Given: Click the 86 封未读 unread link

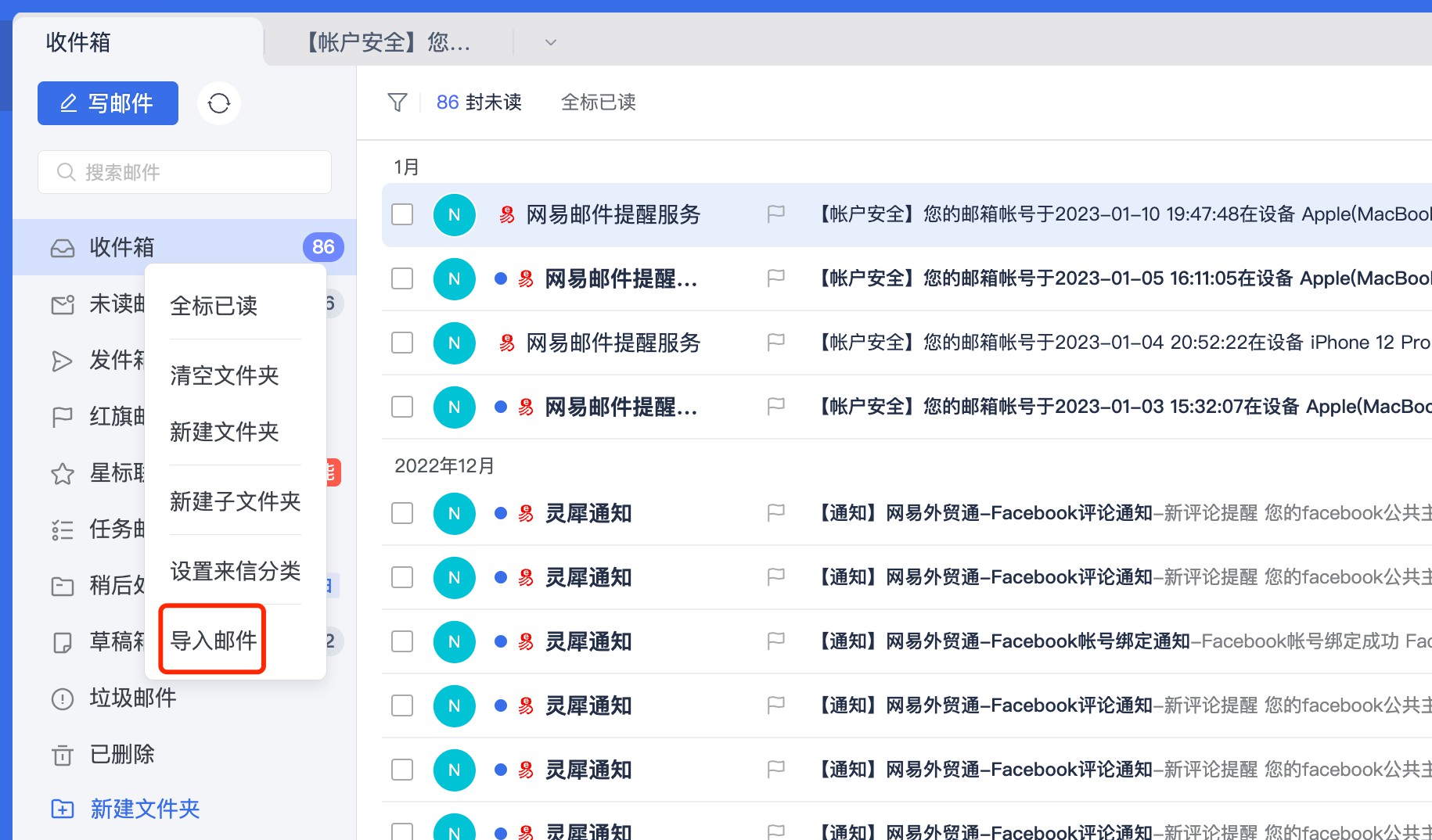Looking at the screenshot, I should tap(479, 102).
